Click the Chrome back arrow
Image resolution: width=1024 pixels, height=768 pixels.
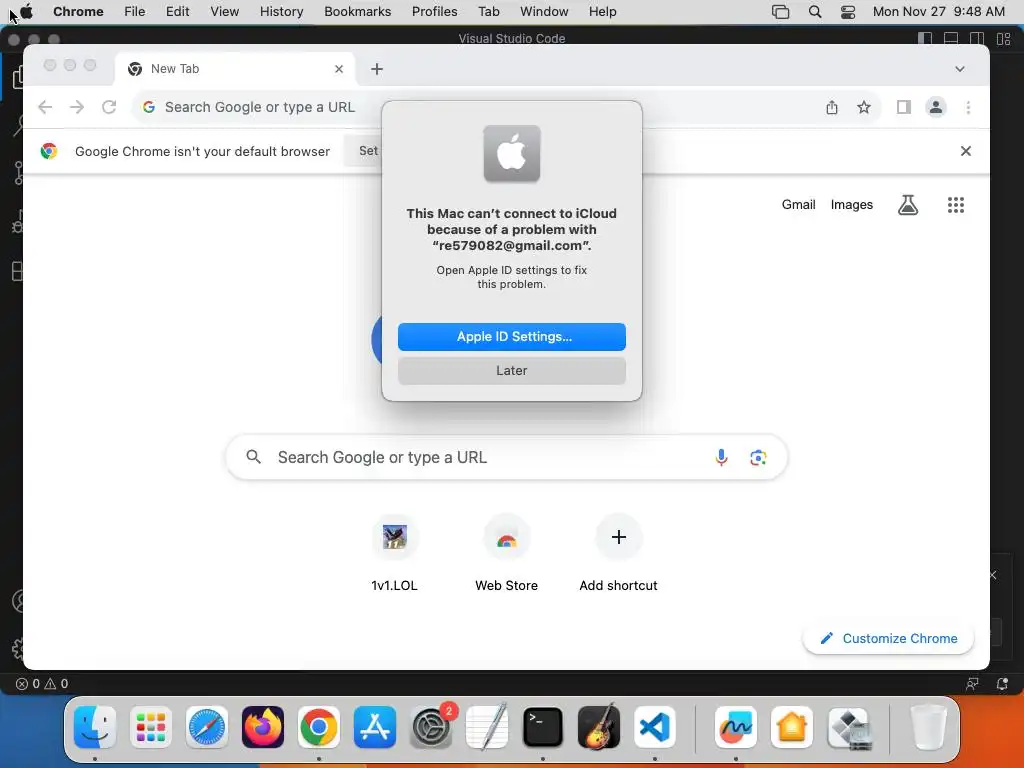click(x=45, y=107)
